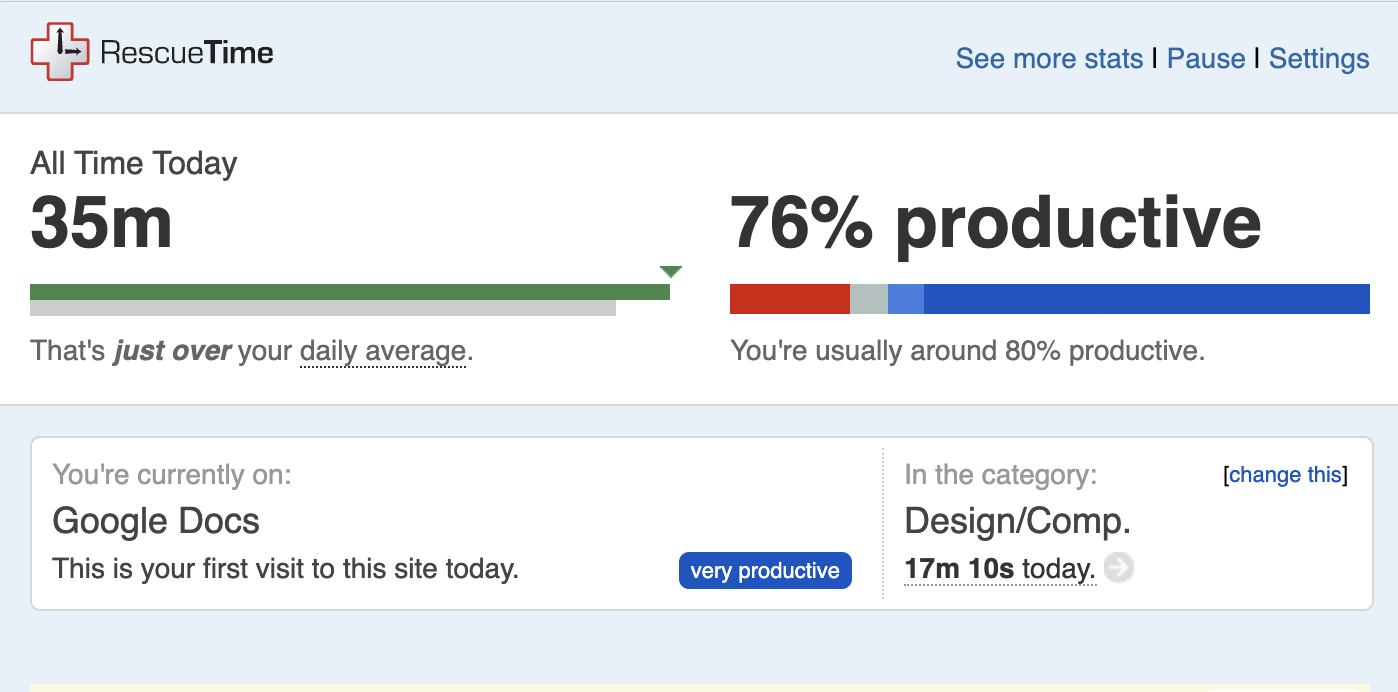Click the dark blue very productive segment
Viewport: 1398px width, 692px height.
[1147, 299]
